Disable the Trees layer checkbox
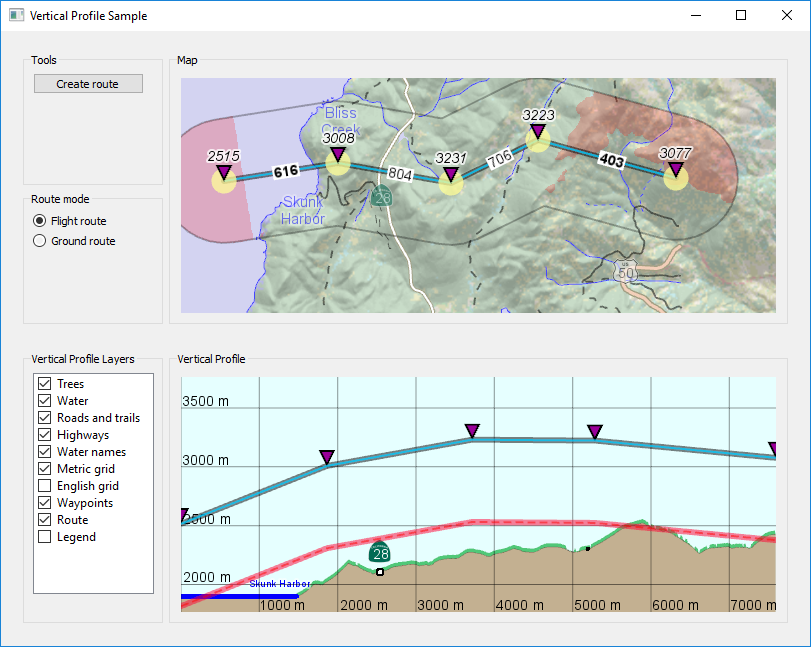Screen dimensions: 811x647 44,384
